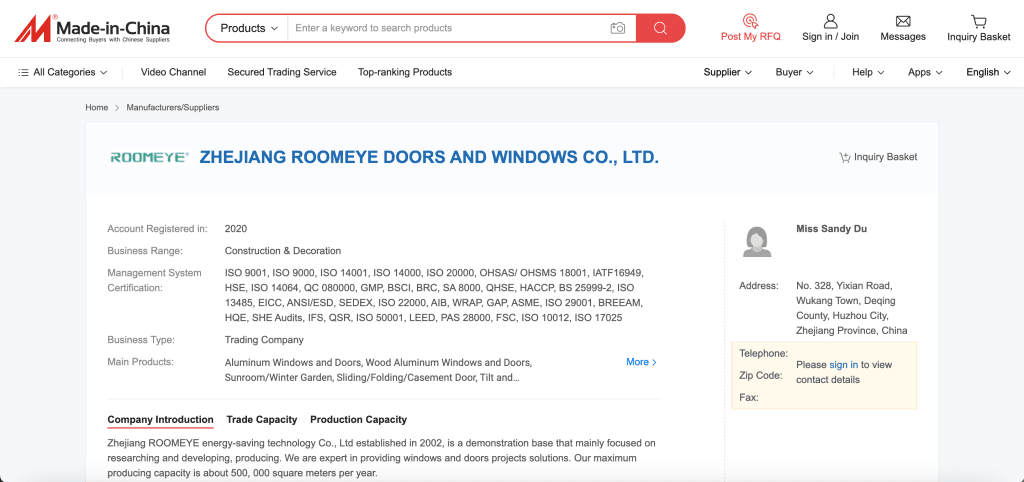Click the ROOMEYE company logo
The image size is (1024, 482).
click(150, 157)
